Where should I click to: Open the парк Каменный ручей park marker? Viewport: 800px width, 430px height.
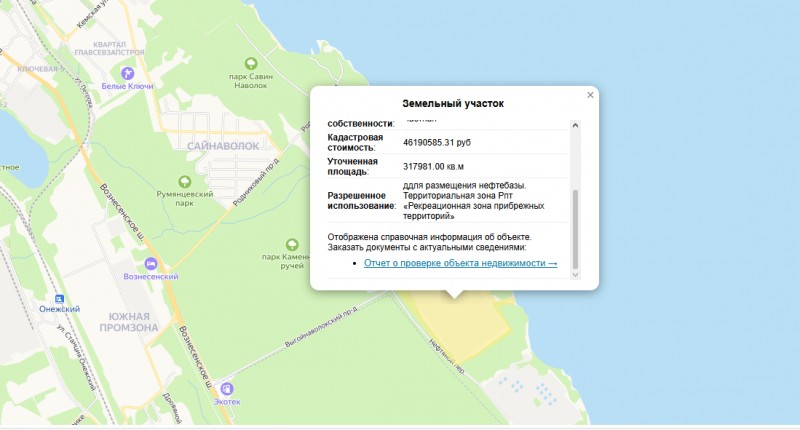coord(291,243)
